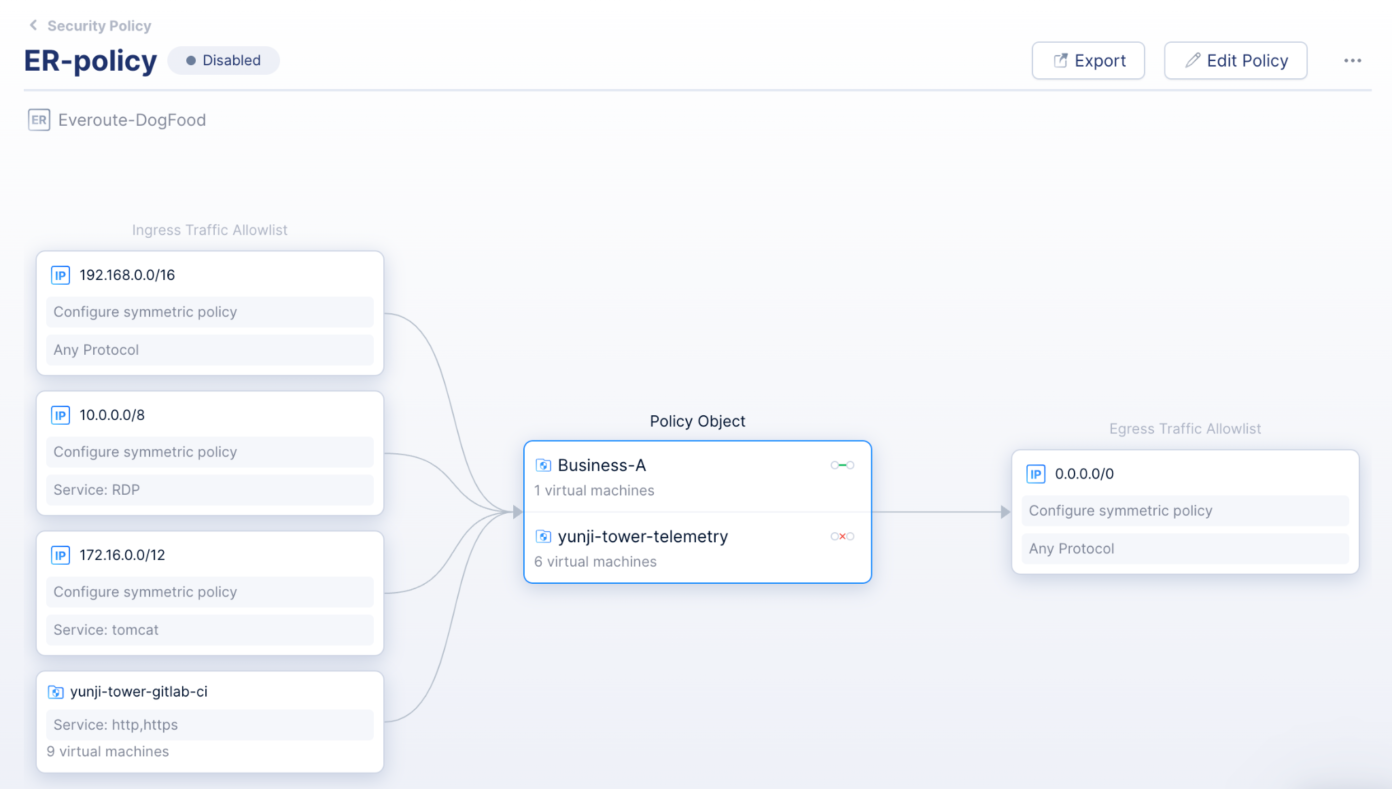The width and height of the screenshot is (1392, 789).
Task: Open the three-dot more options menu
Action: click(x=1352, y=60)
